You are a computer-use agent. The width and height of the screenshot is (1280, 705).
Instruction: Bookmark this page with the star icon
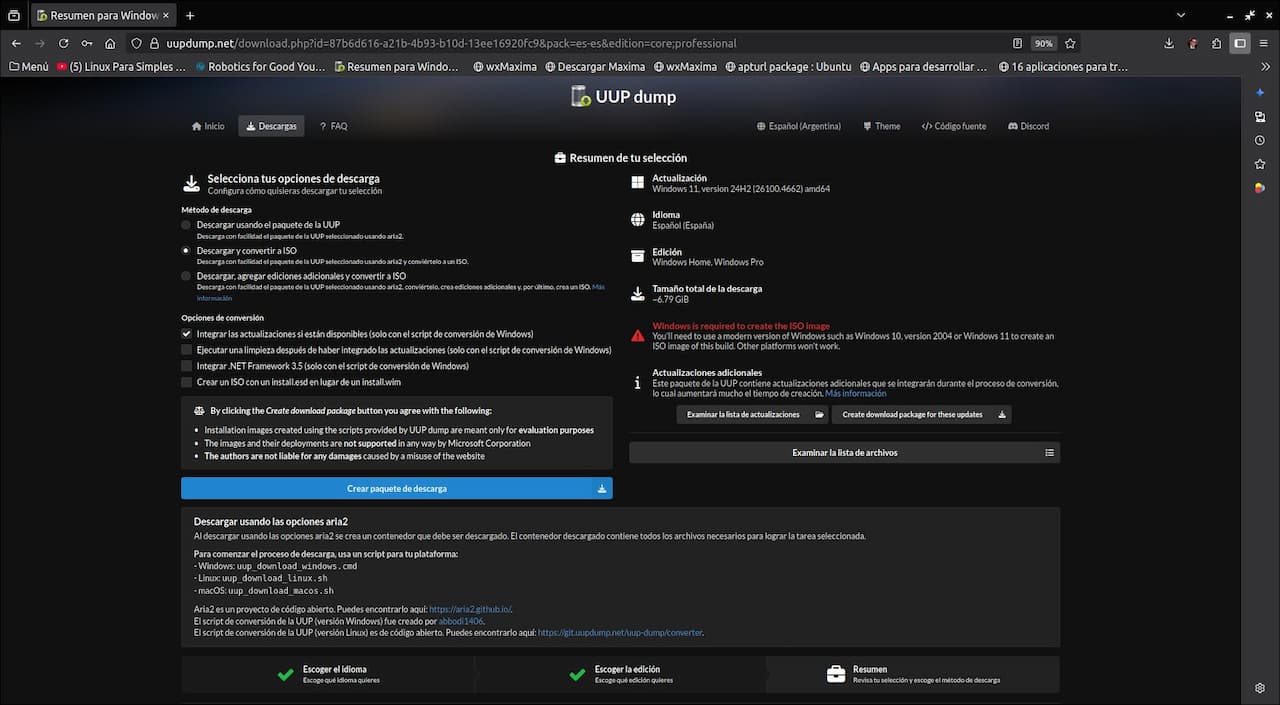[1070, 44]
